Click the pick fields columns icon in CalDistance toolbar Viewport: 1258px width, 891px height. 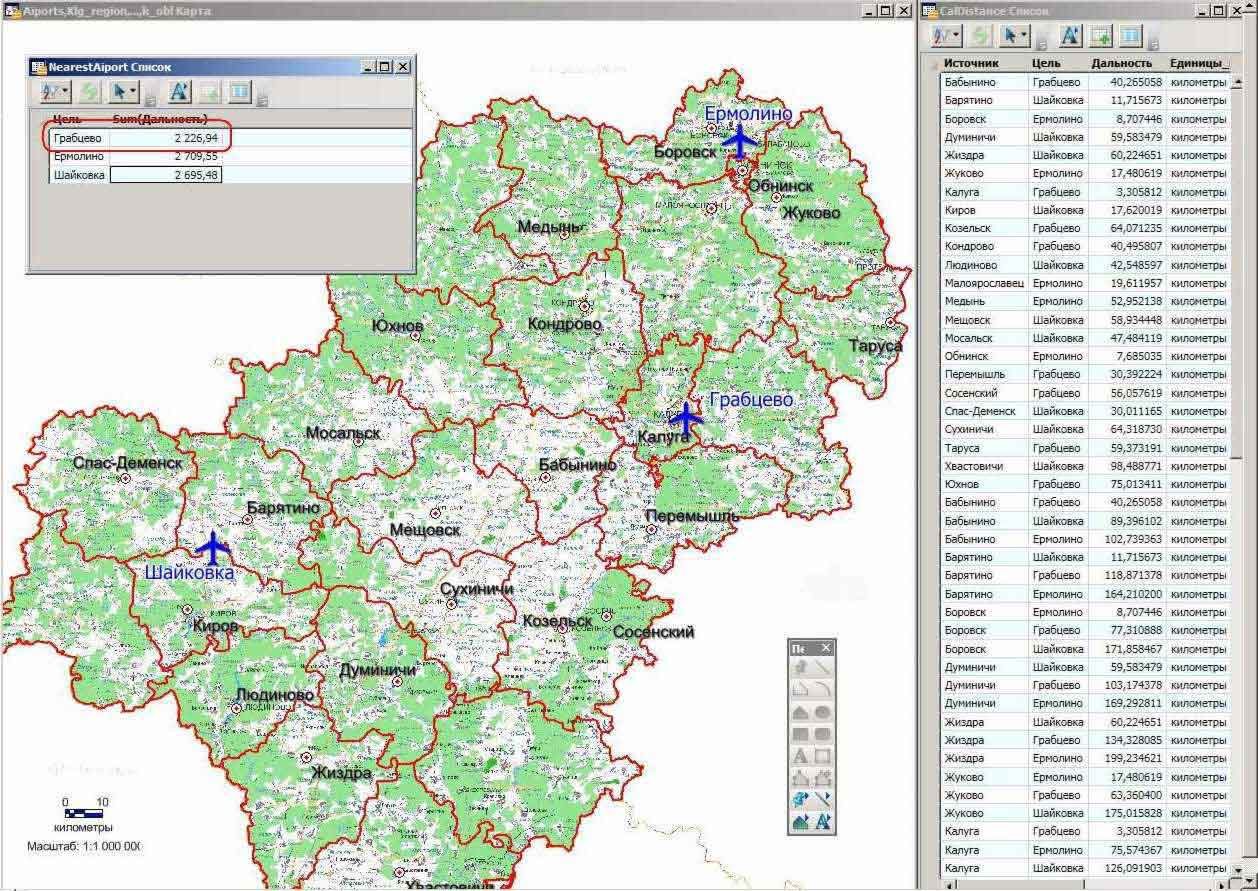click(1131, 36)
